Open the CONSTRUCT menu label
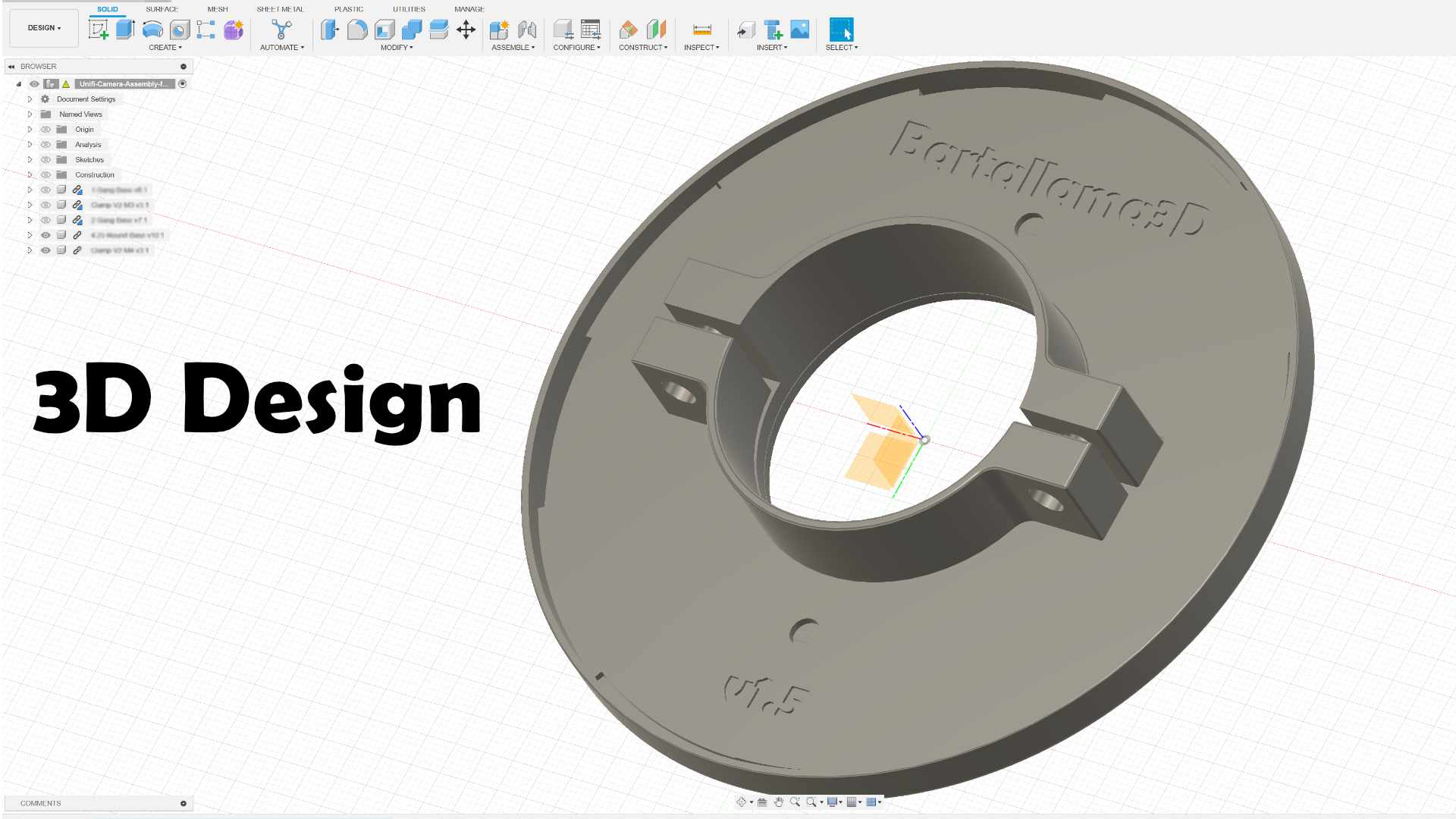This screenshot has width=1456, height=819. 643,47
